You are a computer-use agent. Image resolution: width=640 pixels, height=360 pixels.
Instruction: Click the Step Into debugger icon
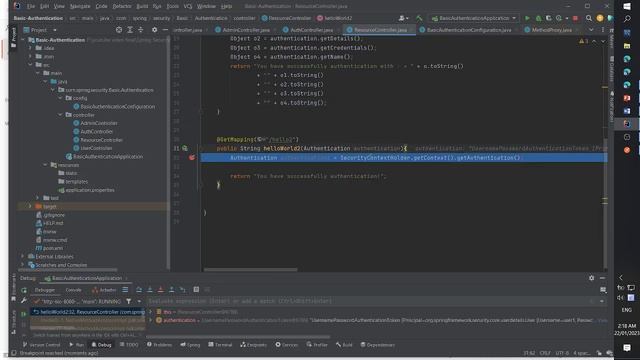pos(150,289)
